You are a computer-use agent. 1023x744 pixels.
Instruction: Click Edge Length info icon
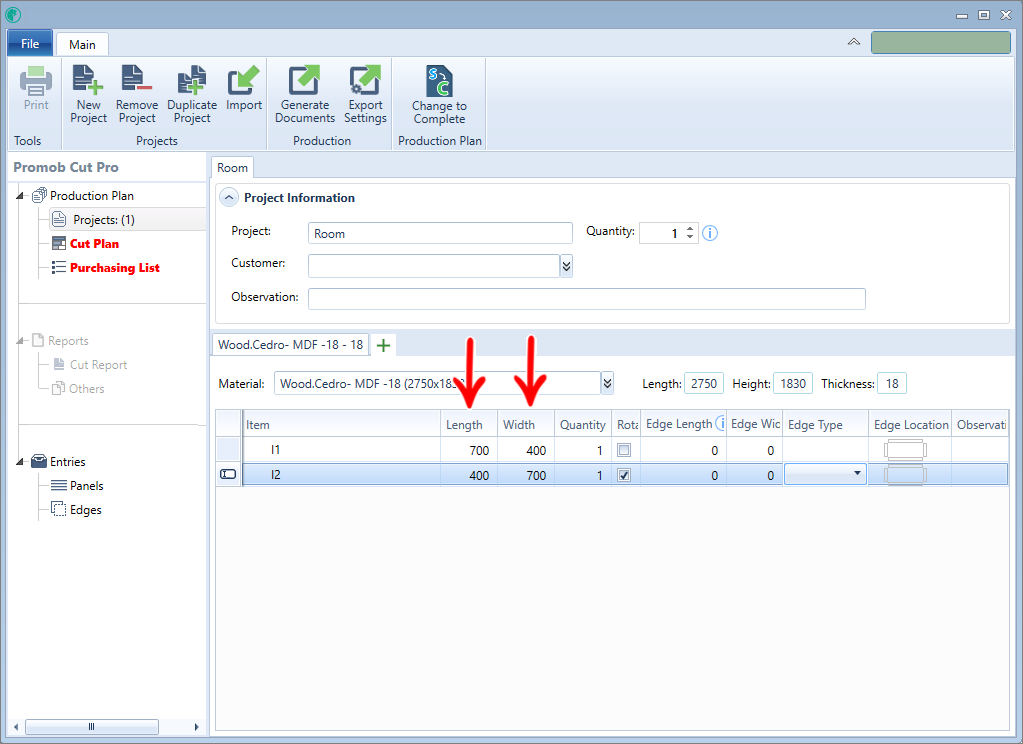(720, 424)
